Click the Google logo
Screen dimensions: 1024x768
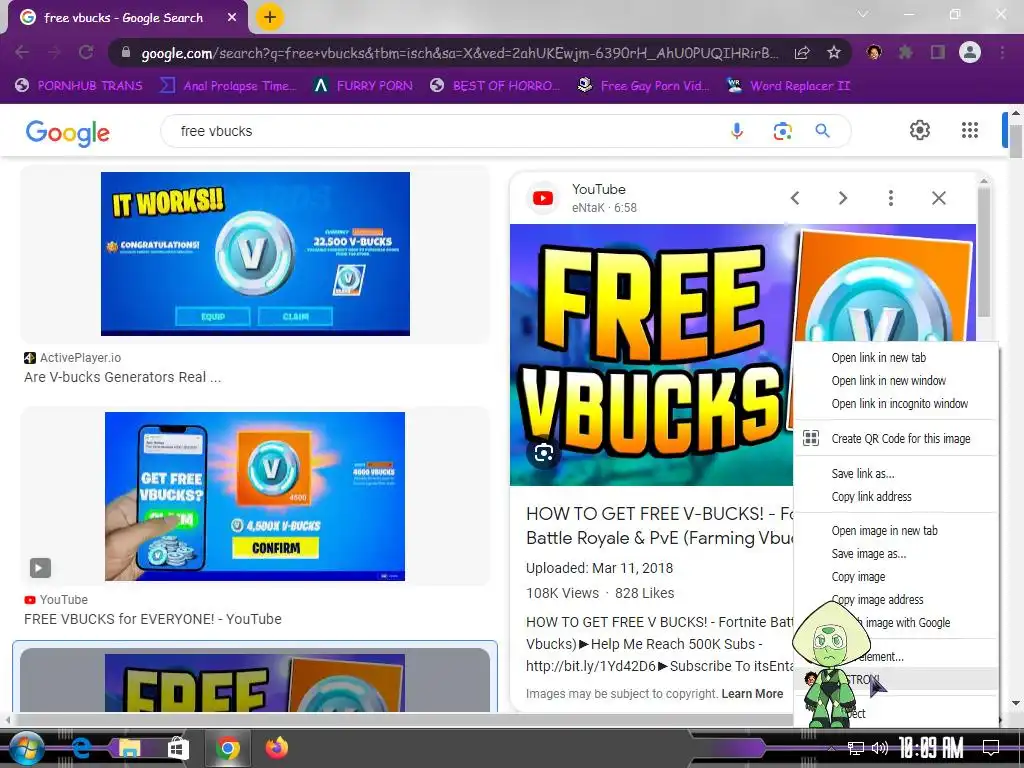[67, 132]
